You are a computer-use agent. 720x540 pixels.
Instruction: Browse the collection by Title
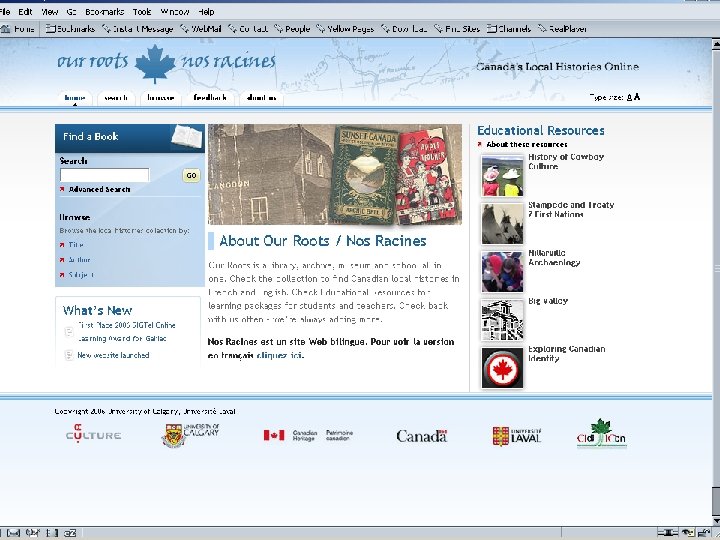pyautogui.click(x=76, y=245)
